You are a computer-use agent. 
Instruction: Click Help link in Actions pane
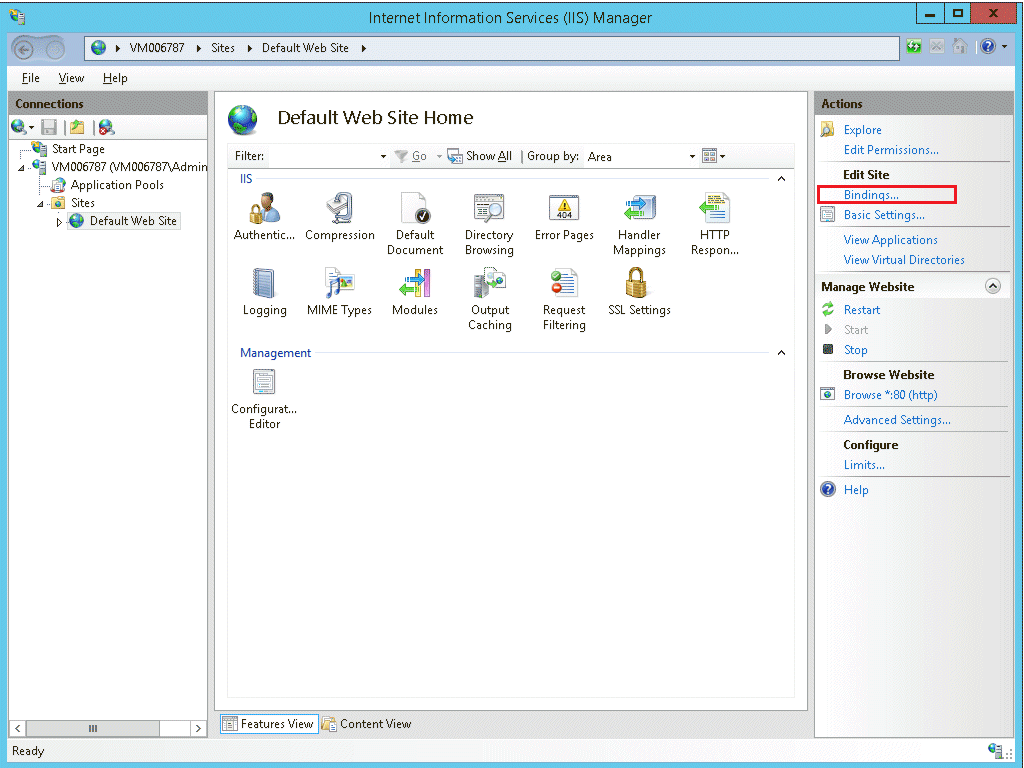[856, 490]
